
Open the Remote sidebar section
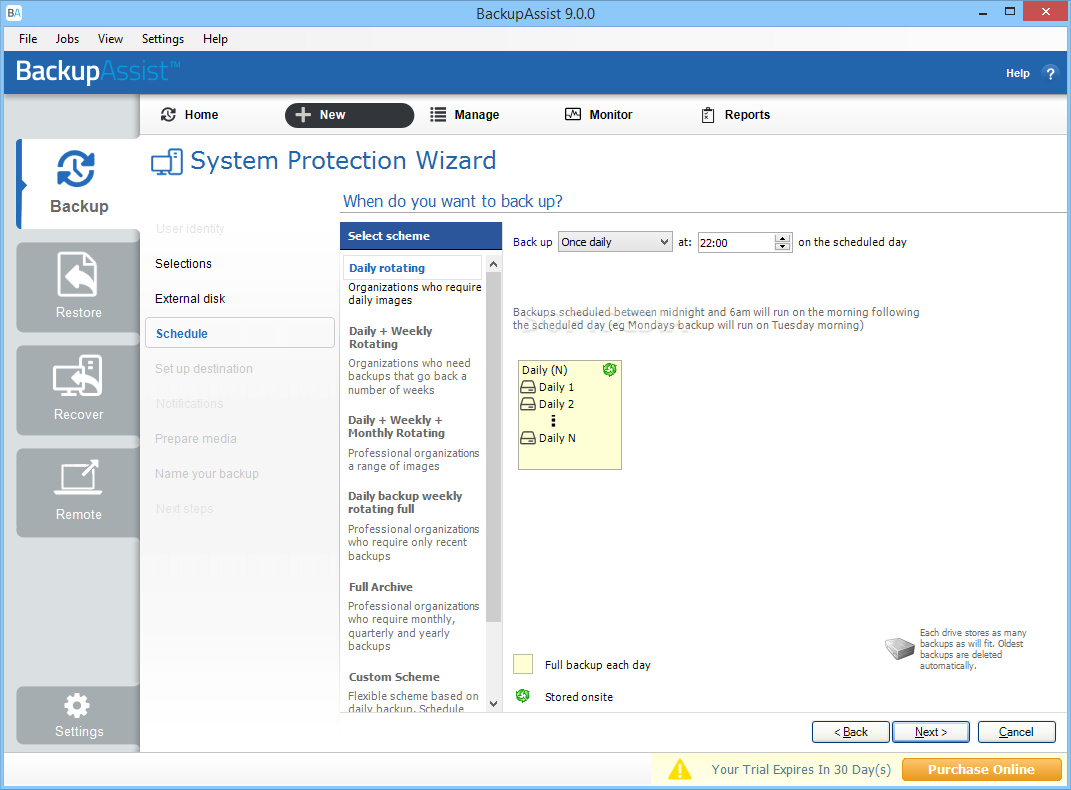pos(79,492)
